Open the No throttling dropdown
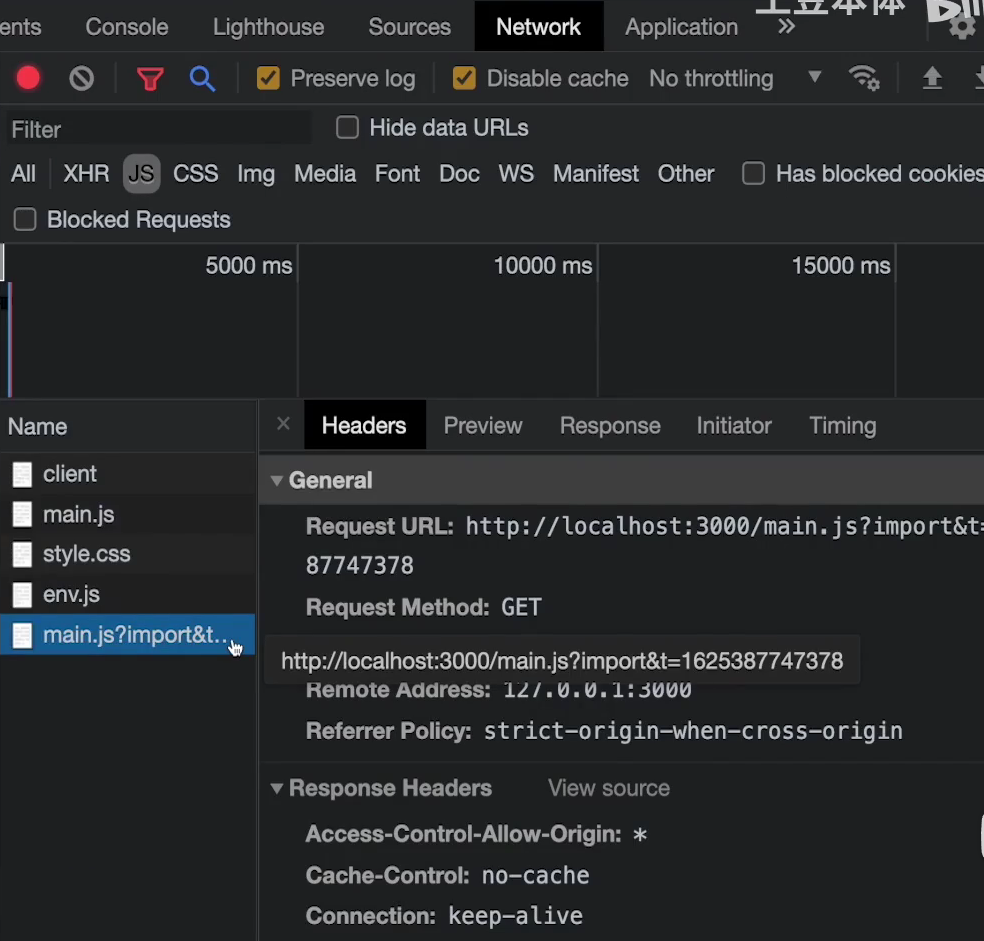Viewport: 984px width, 941px height. coord(735,78)
